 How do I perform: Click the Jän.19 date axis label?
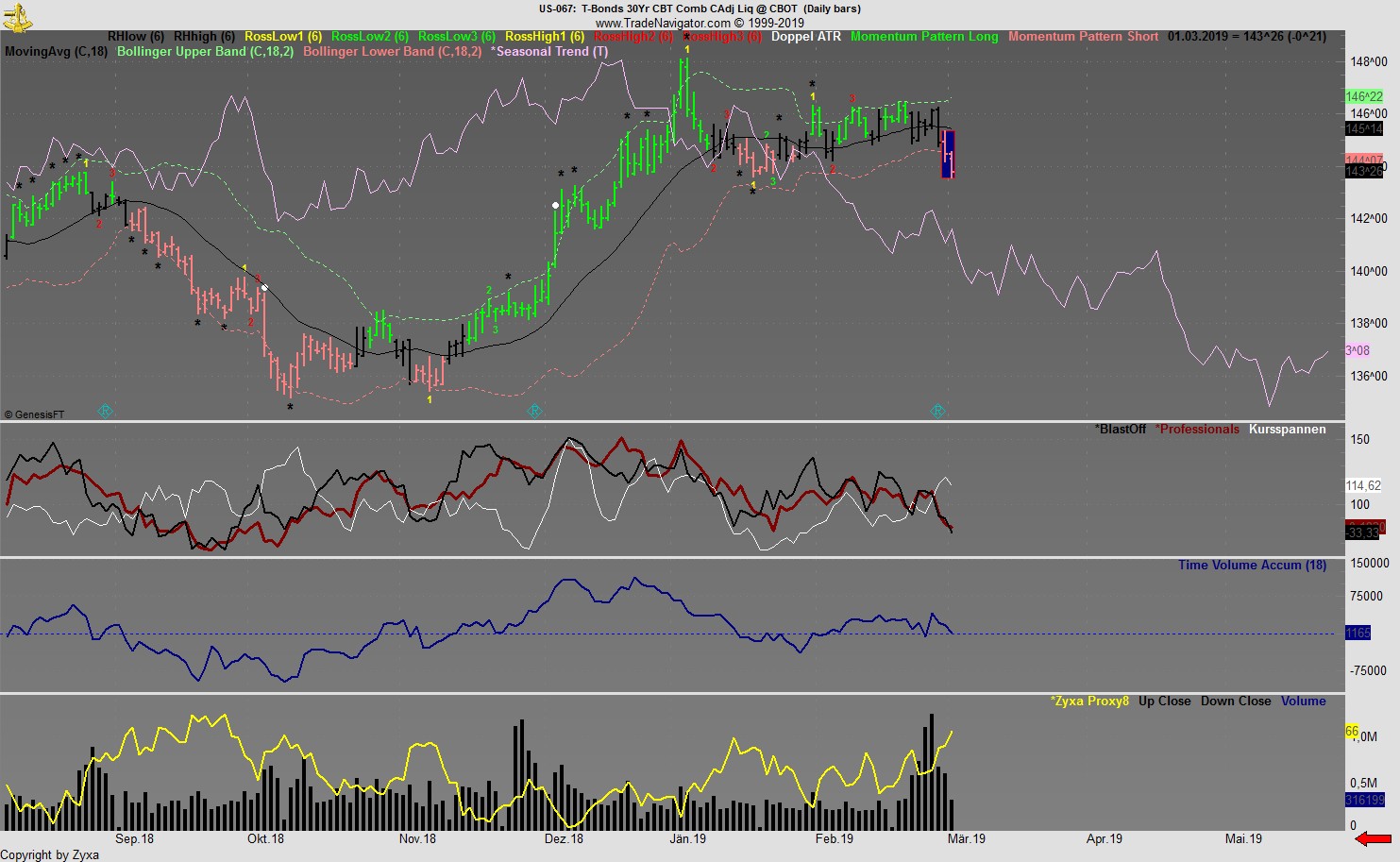(687, 839)
